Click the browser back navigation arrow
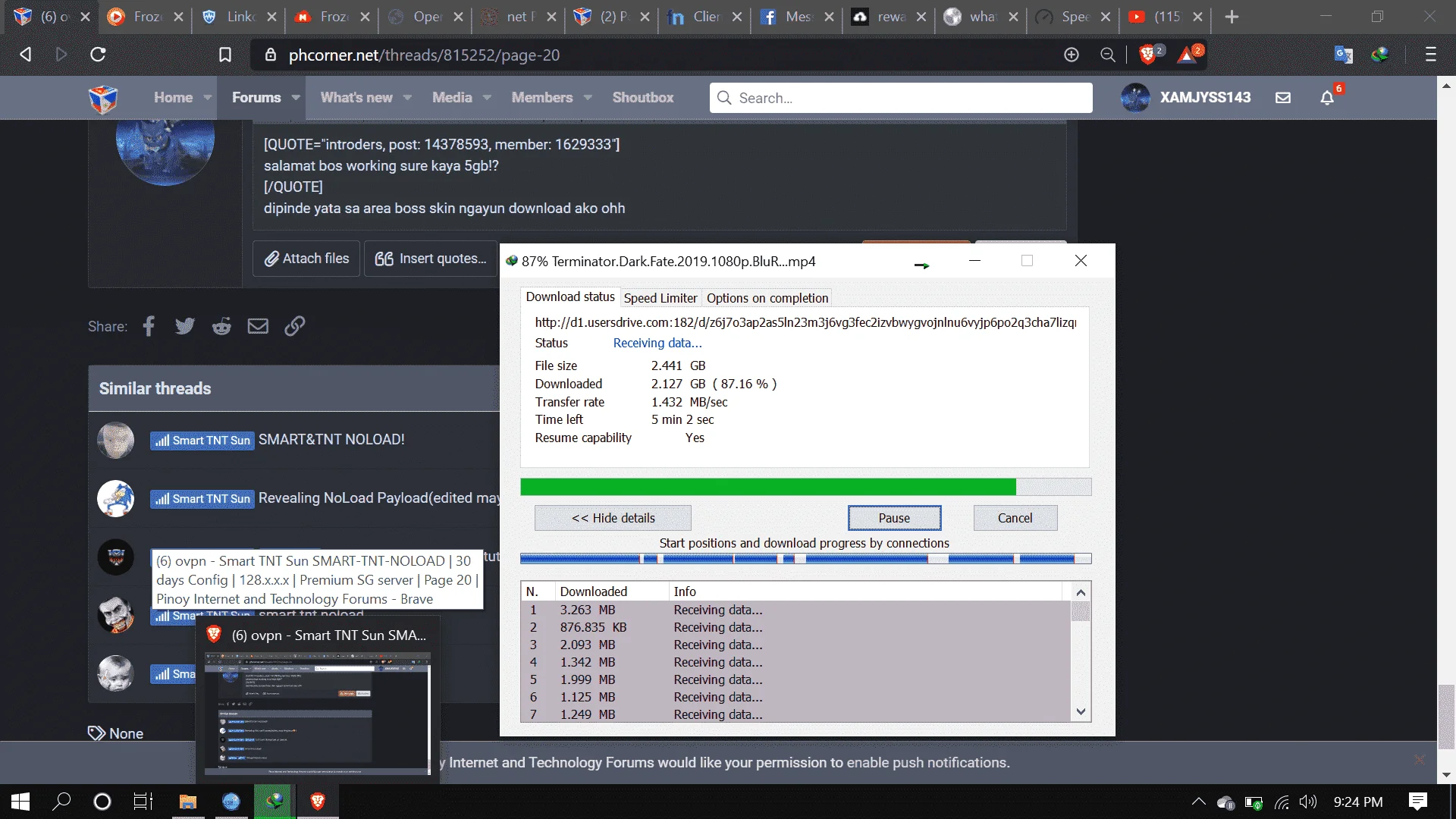1456x819 pixels. pyautogui.click(x=25, y=55)
